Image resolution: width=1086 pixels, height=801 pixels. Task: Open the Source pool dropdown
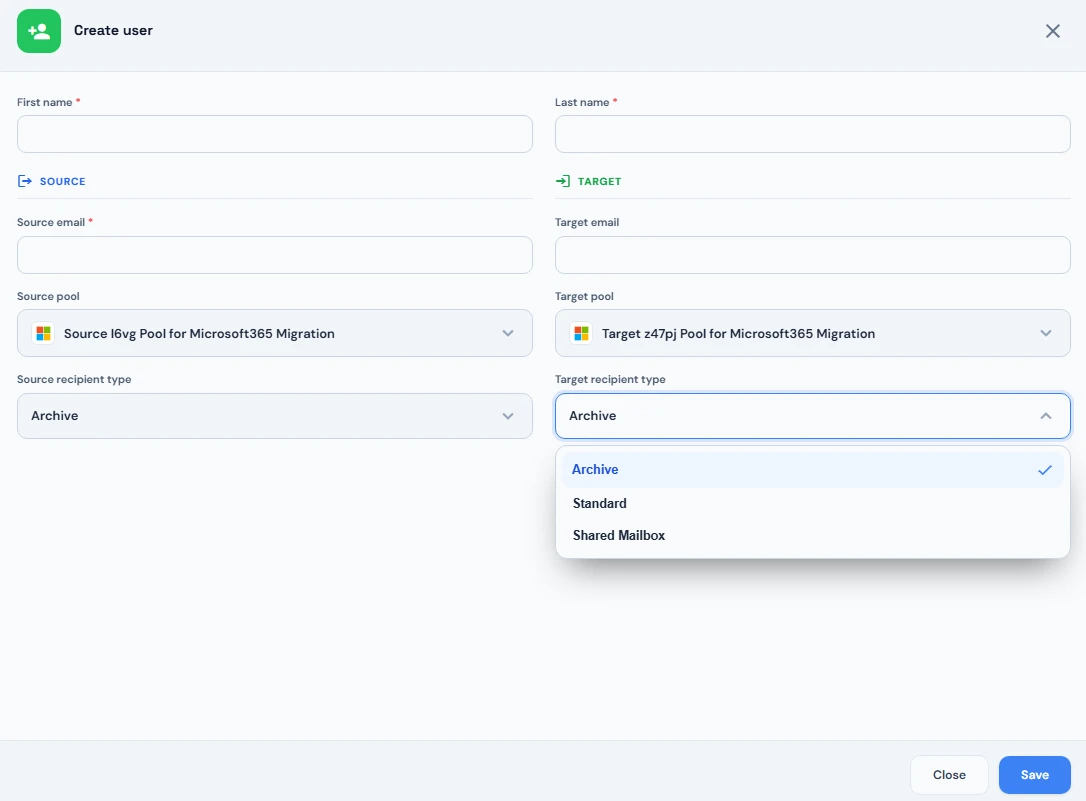275,334
